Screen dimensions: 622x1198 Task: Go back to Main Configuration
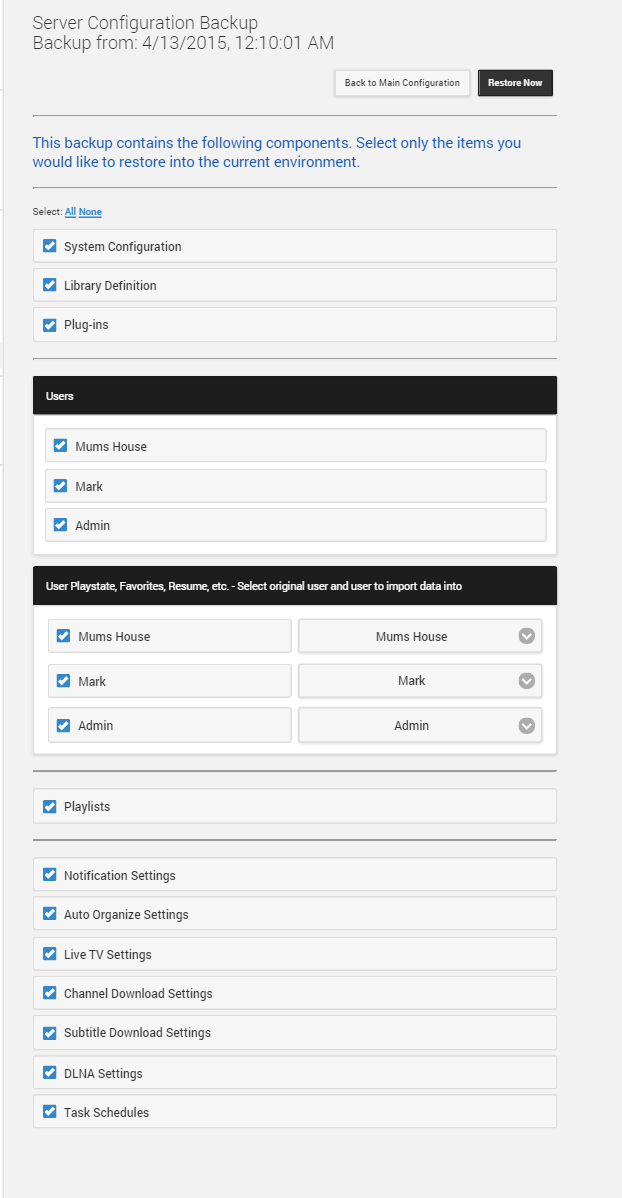pos(402,83)
